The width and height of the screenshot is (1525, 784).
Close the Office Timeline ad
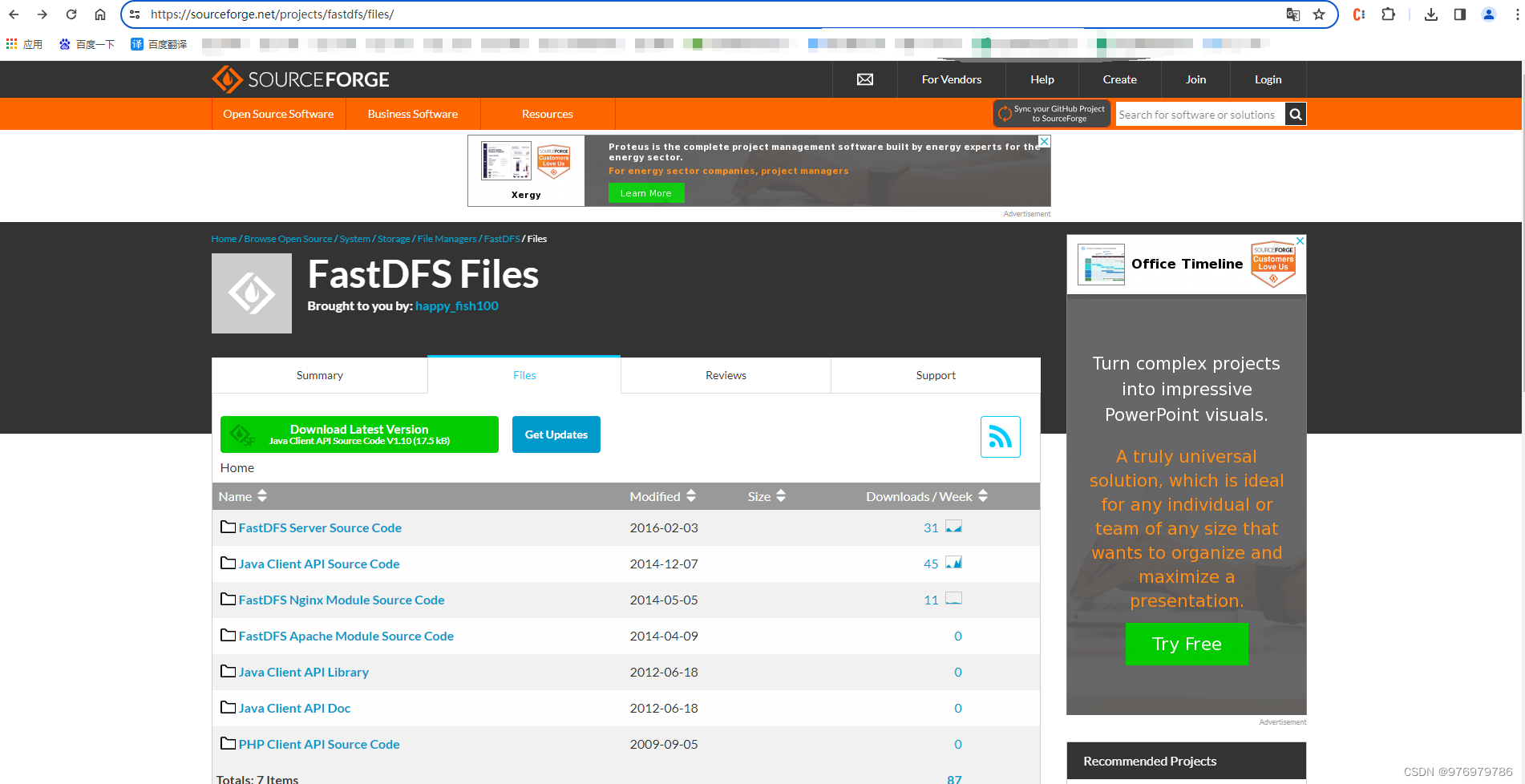pos(1300,240)
